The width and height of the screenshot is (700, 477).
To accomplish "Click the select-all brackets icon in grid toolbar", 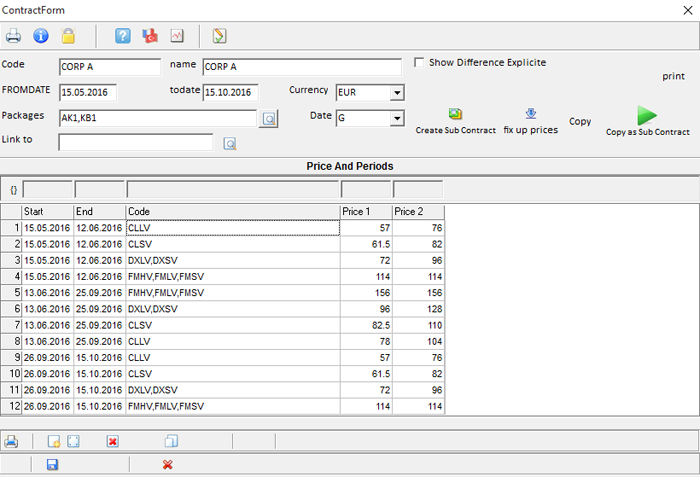I will (73, 442).
